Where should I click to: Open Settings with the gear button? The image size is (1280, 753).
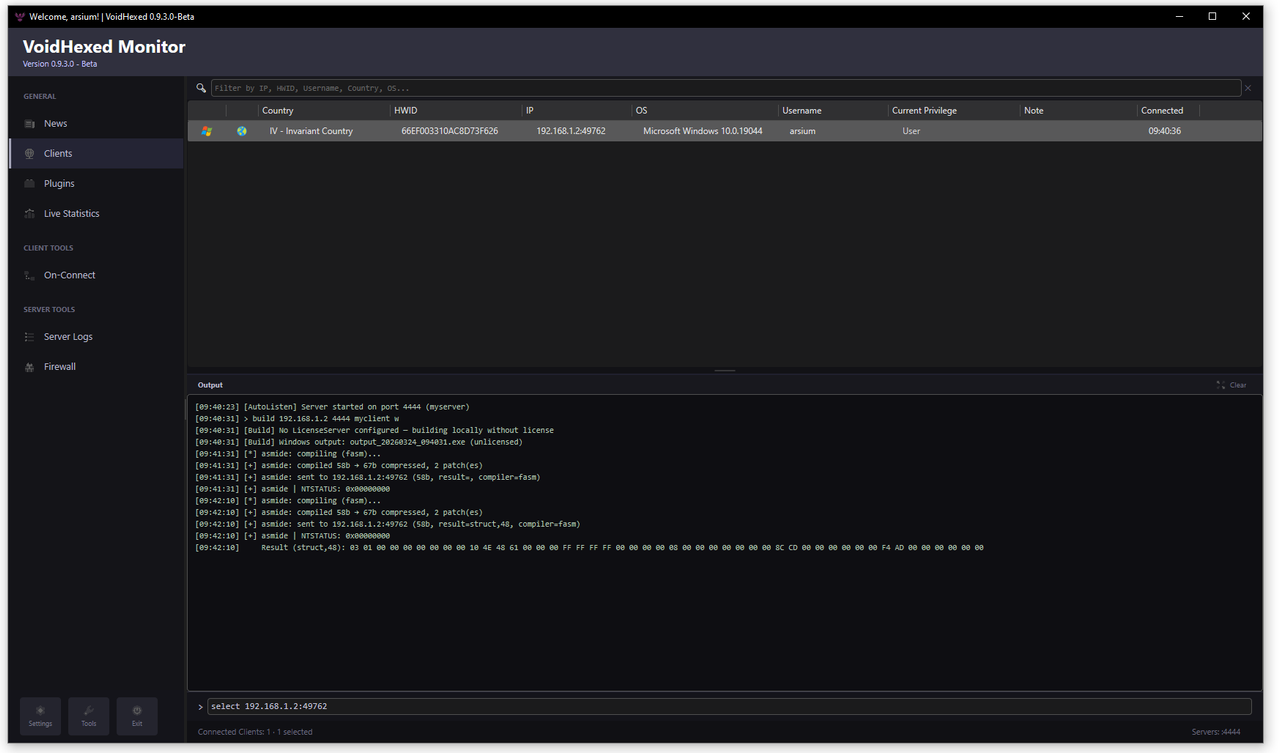41,716
